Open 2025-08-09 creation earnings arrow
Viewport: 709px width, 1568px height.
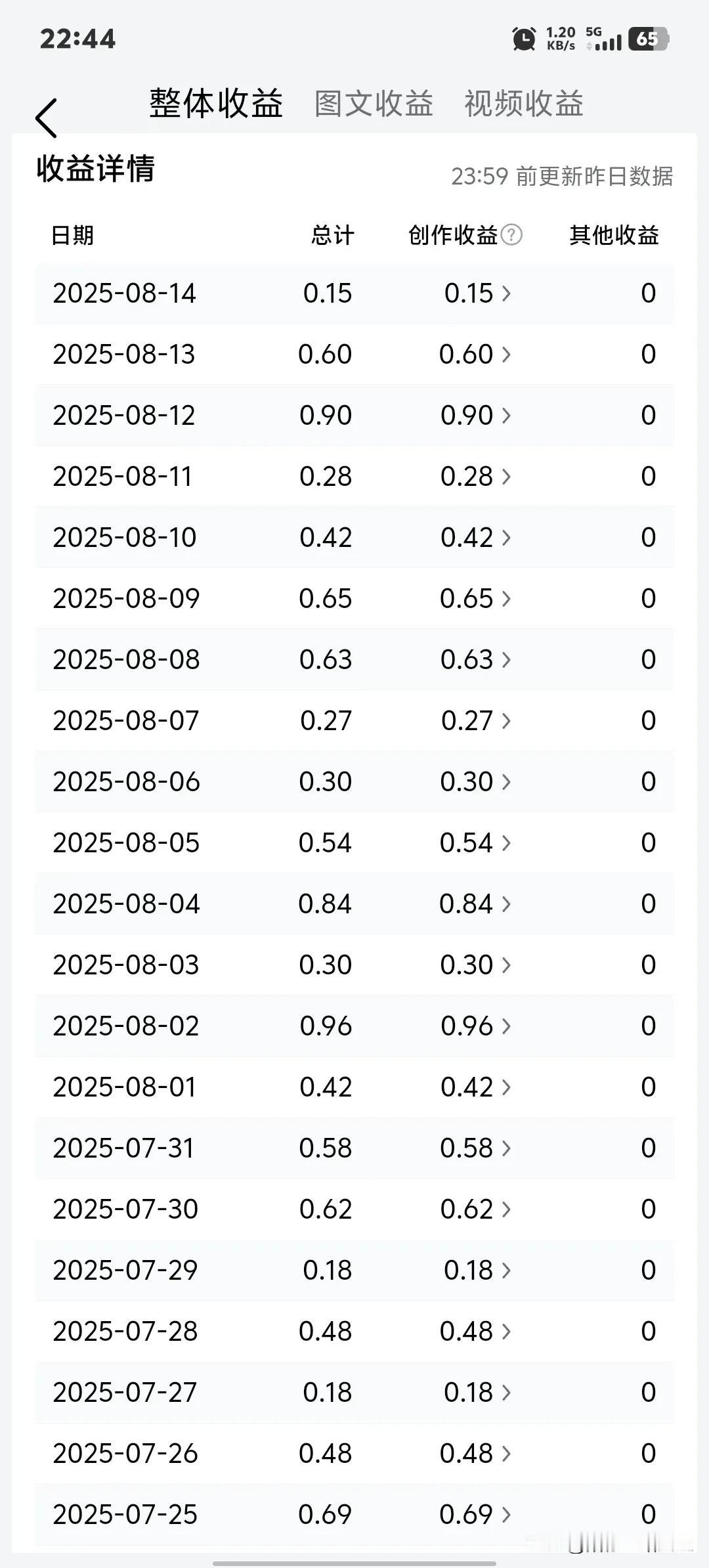click(x=506, y=598)
